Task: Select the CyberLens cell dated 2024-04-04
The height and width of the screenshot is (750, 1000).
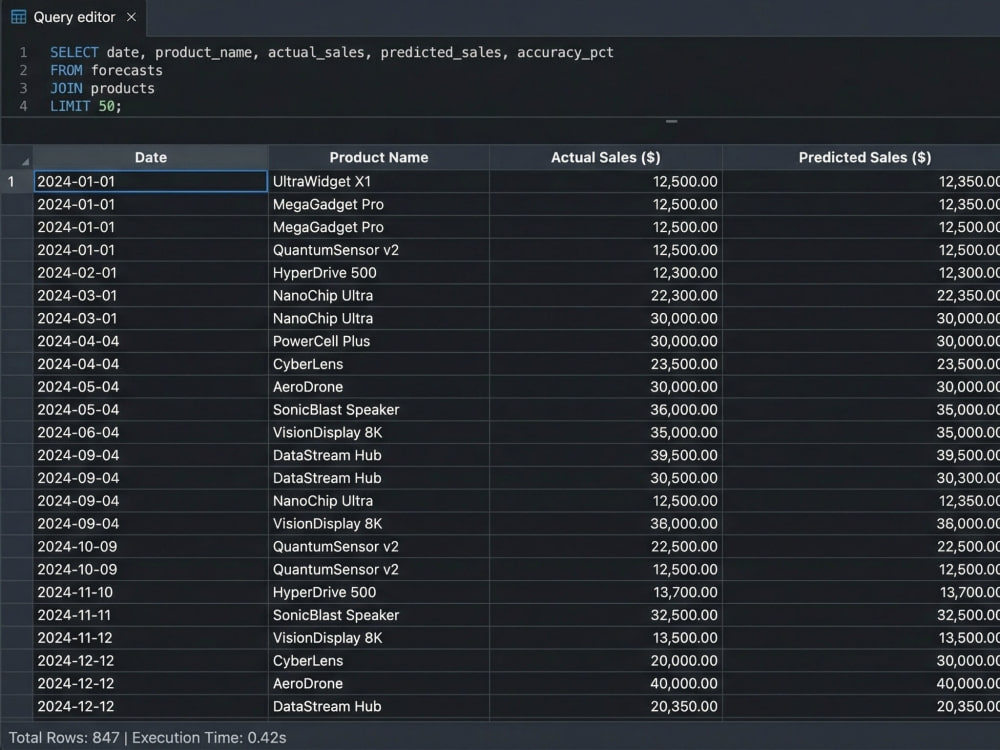Action: pyautogui.click(x=379, y=364)
